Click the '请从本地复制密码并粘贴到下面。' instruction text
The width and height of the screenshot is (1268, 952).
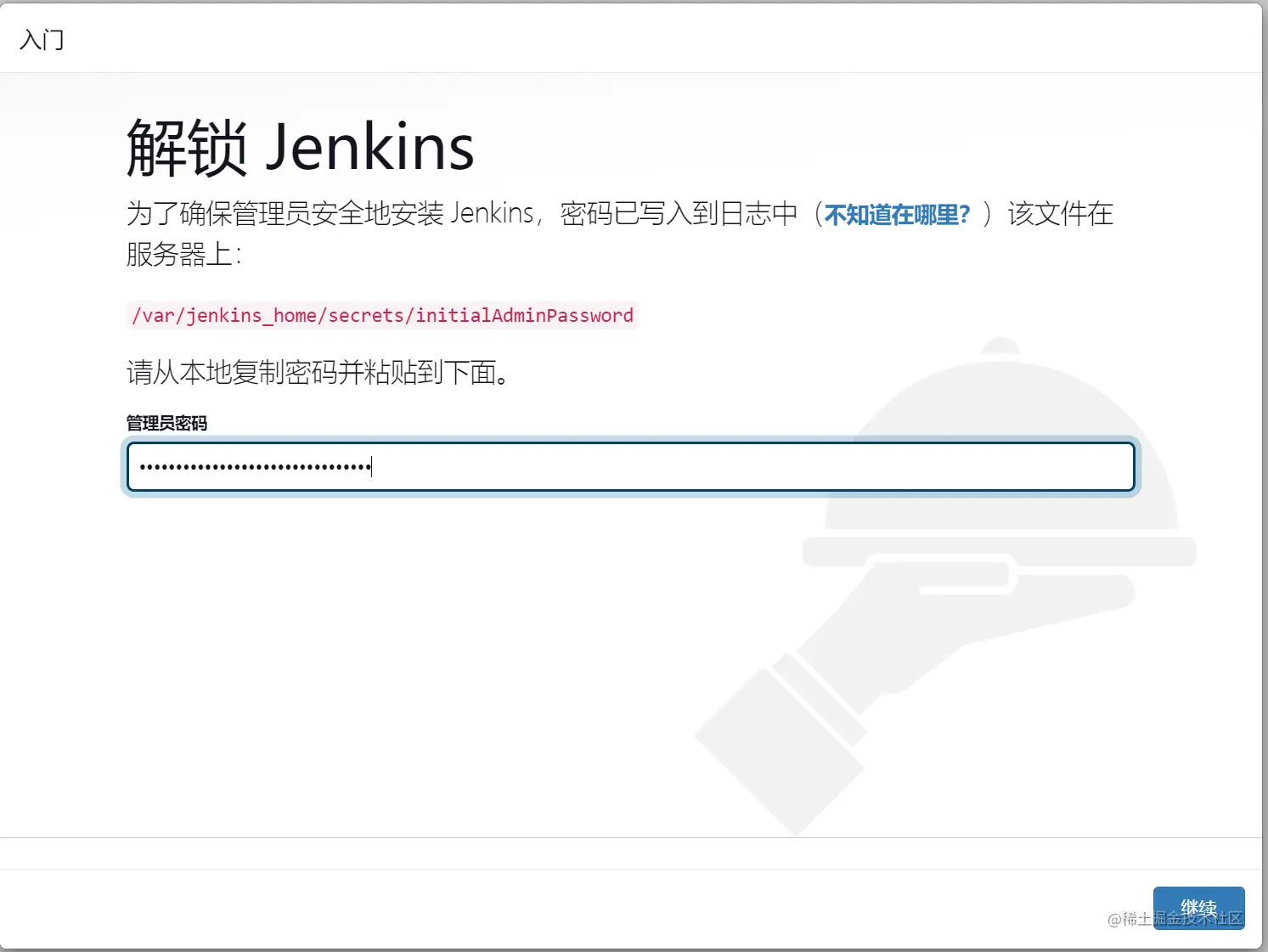pyautogui.click(x=318, y=372)
